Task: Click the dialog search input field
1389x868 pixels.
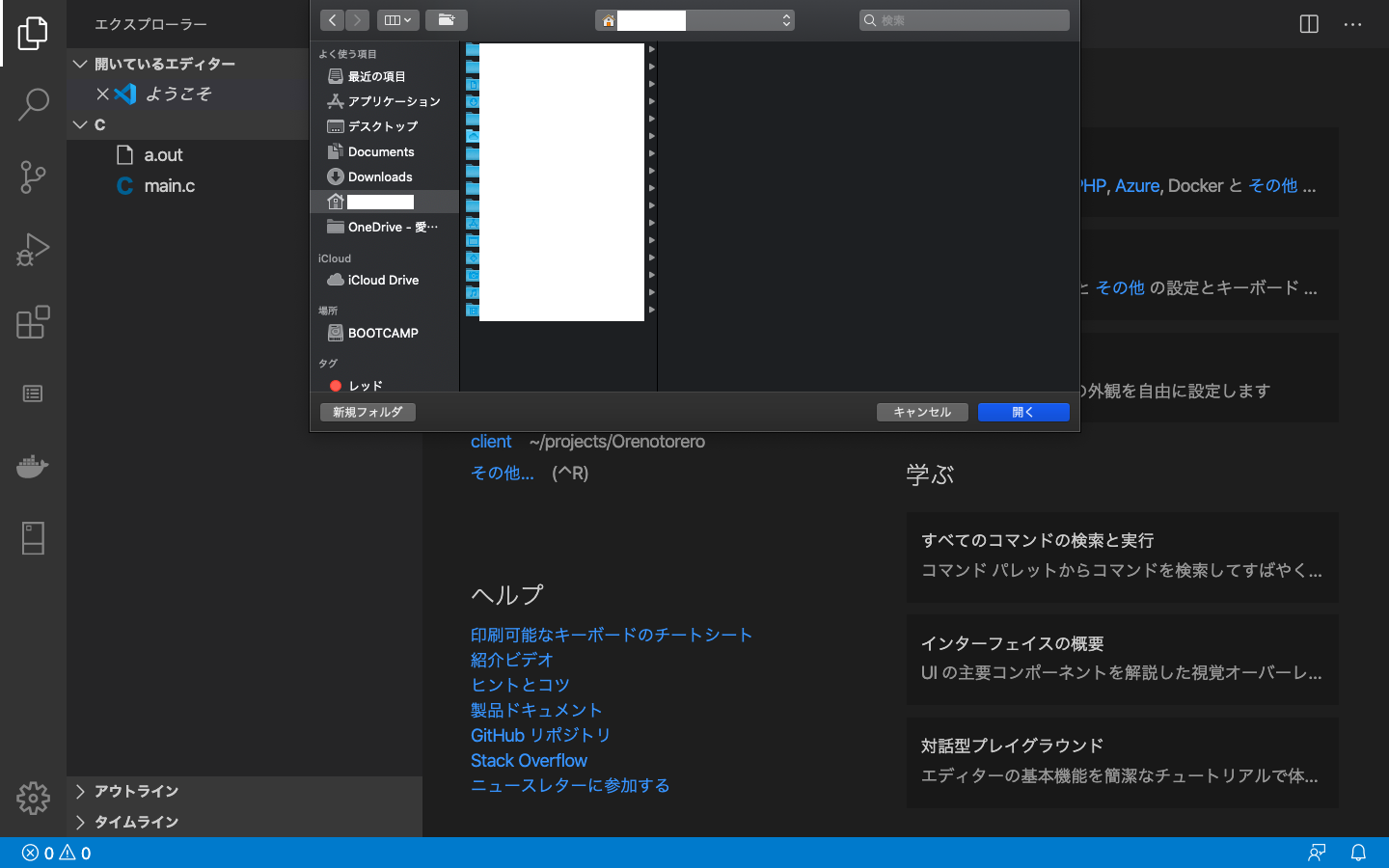Action: 963,19
